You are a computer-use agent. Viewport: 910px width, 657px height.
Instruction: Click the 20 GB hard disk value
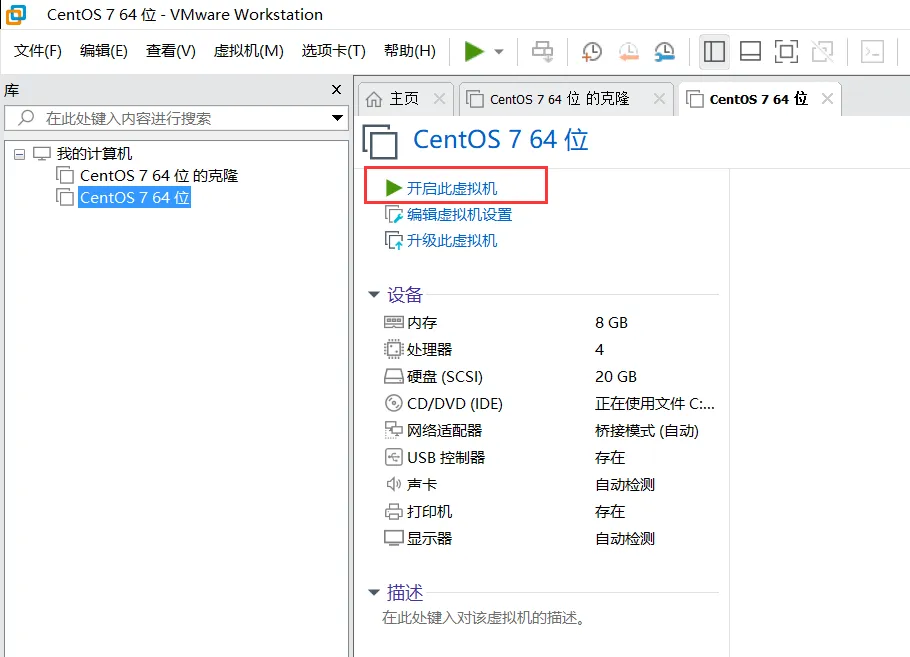pyautogui.click(x=616, y=377)
